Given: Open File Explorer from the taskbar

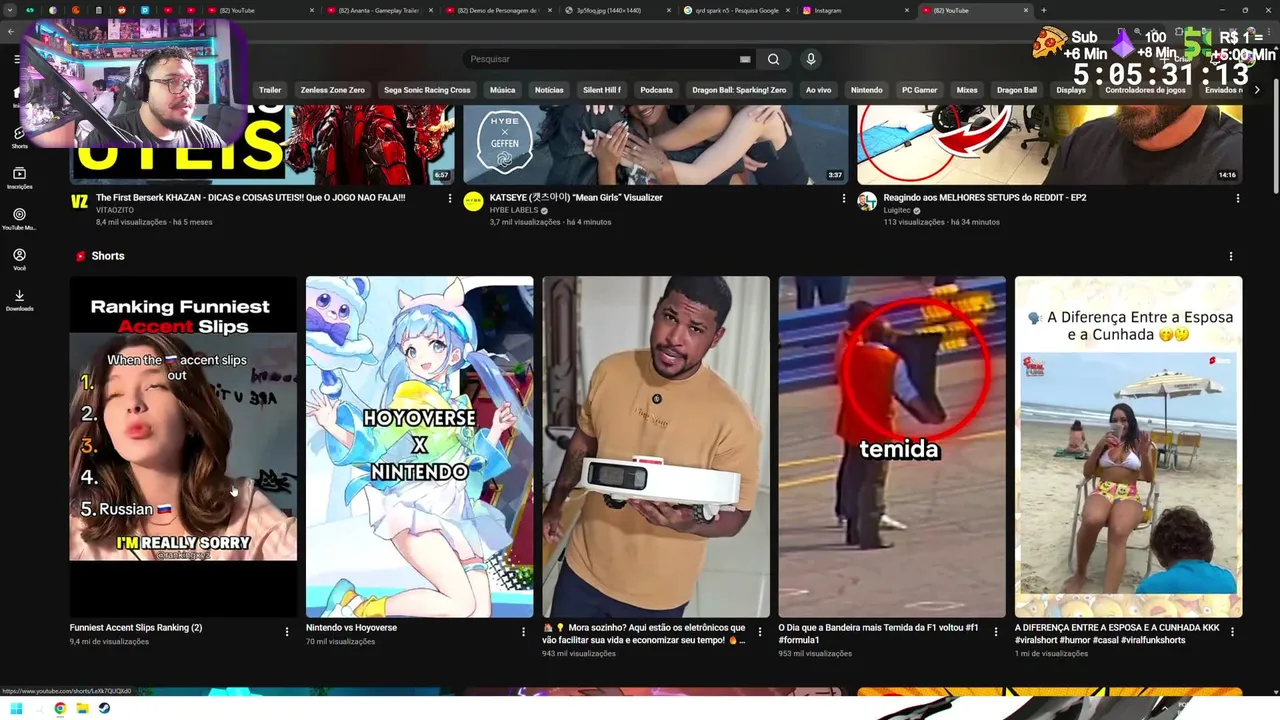Looking at the screenshot, I should 82,708.
